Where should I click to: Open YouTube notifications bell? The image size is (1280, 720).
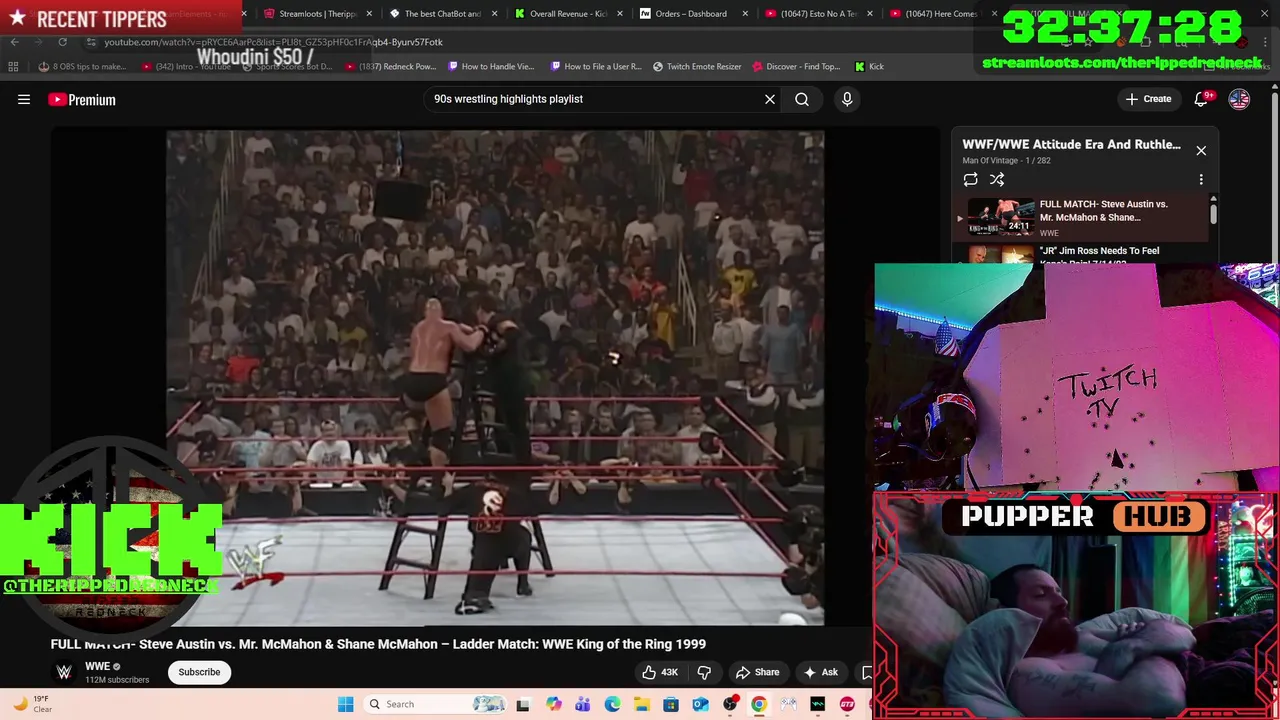tap(1202, 99)
